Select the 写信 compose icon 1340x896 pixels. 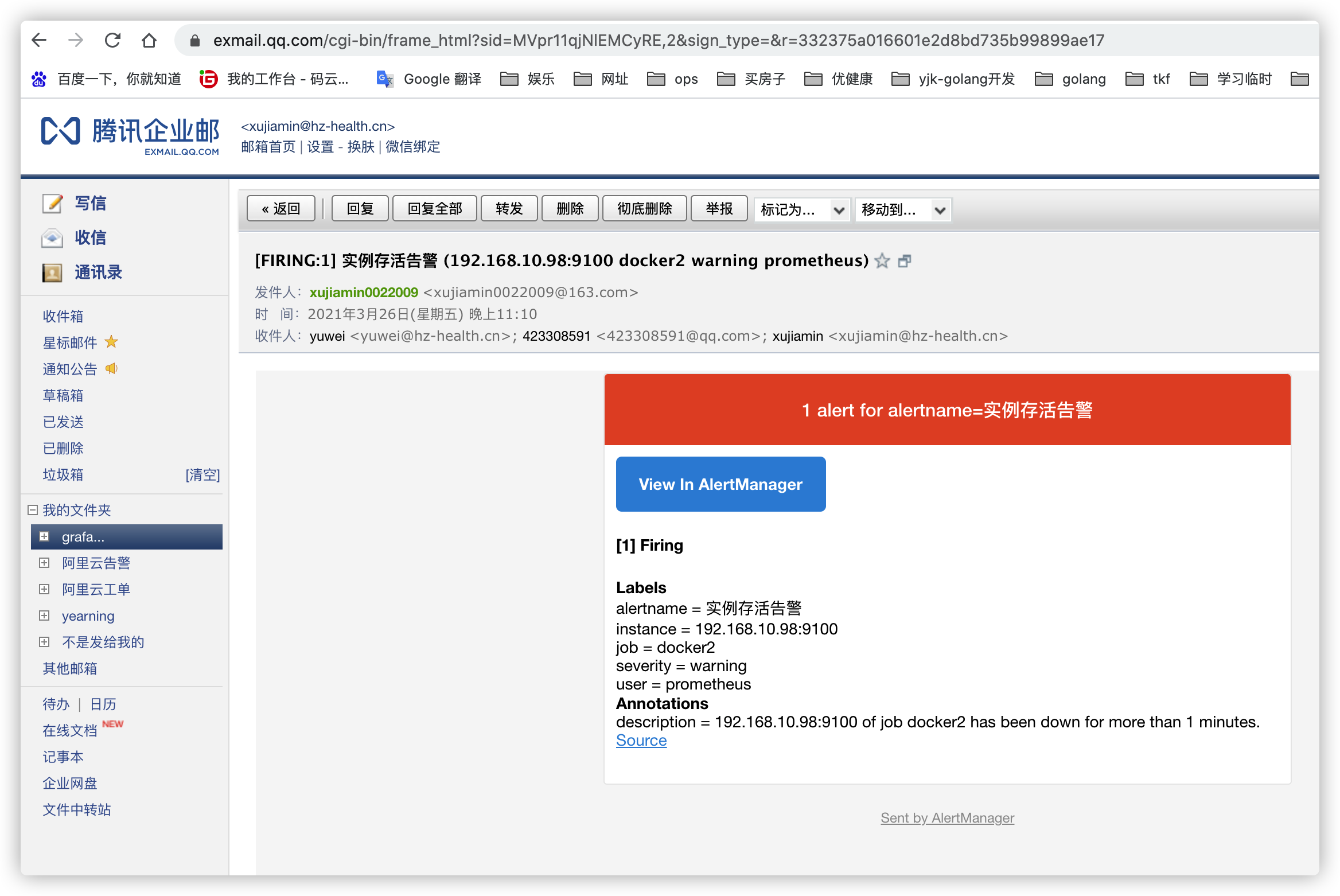52,203
